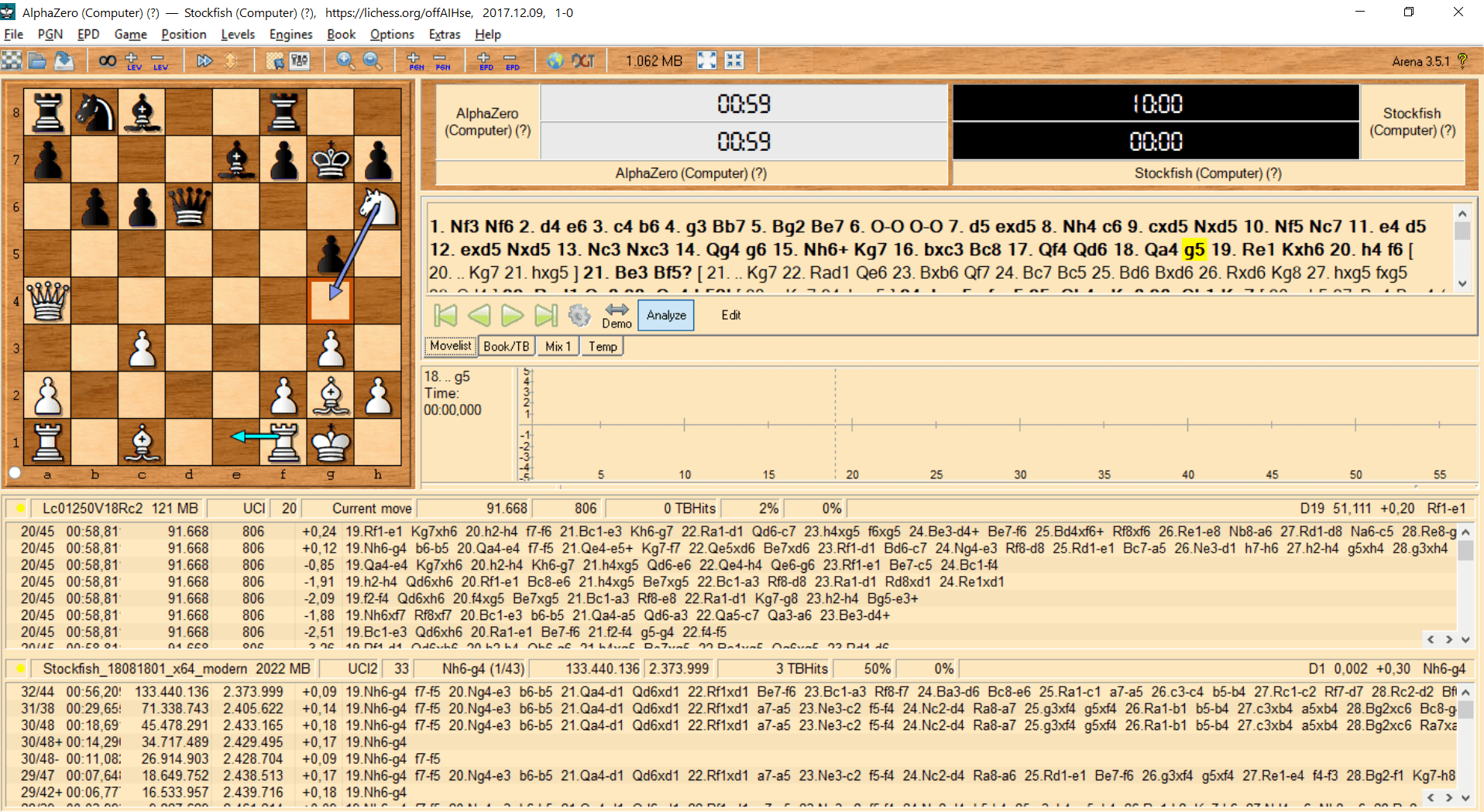Open the PGN menu
The image size is (1484, 812).
[x=50, y=34]
